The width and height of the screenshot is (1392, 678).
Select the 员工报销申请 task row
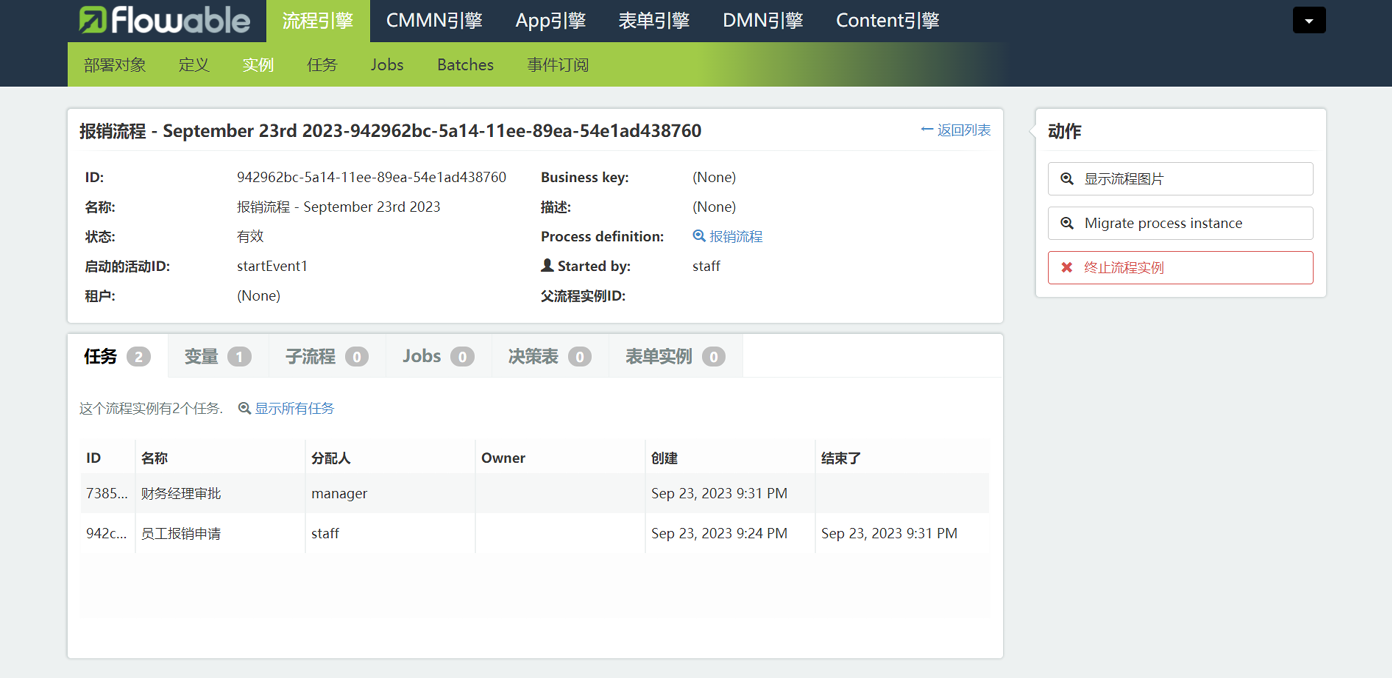pyautogui.click(x=181, y=533)
